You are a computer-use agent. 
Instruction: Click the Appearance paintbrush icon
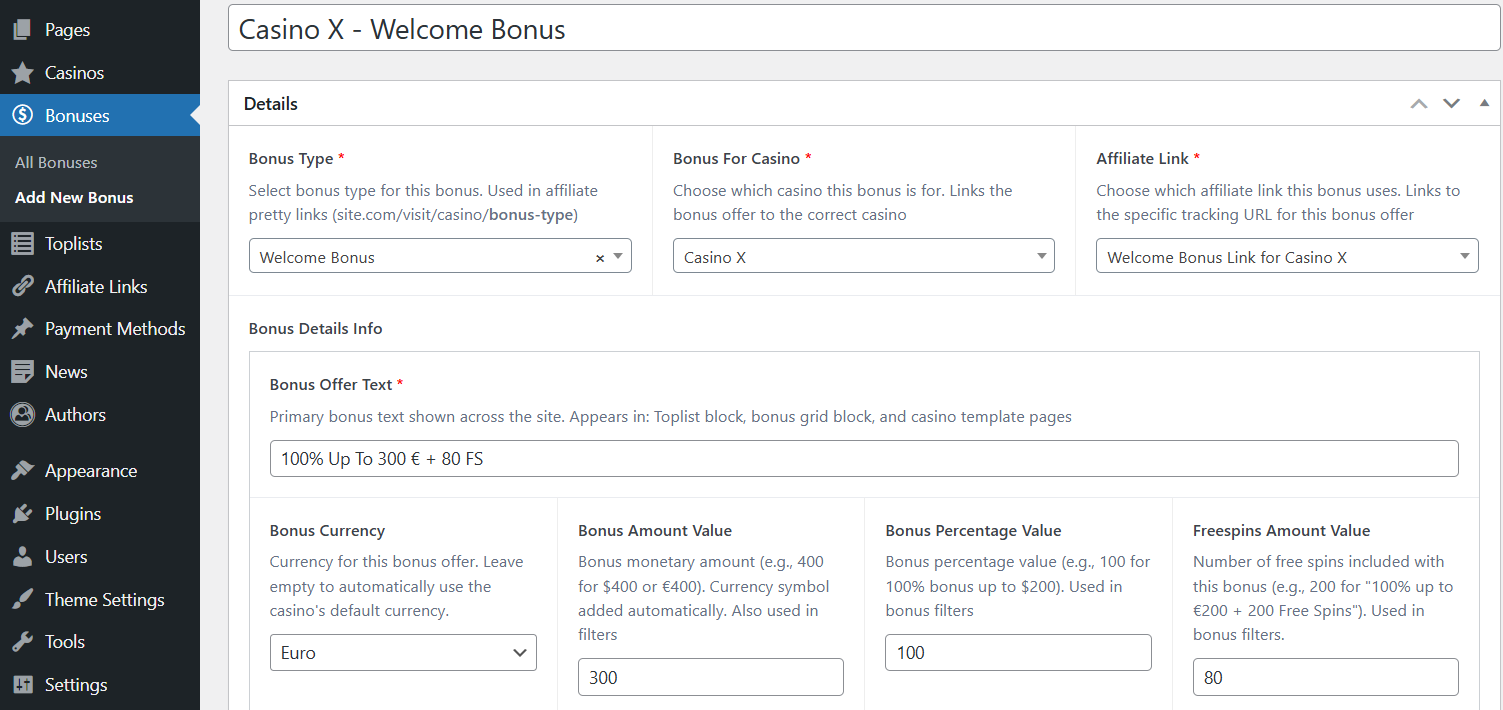coord(22,471)
